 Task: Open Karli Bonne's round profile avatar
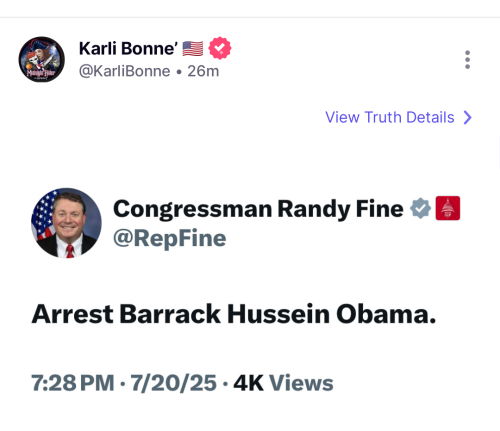[42, 60]
